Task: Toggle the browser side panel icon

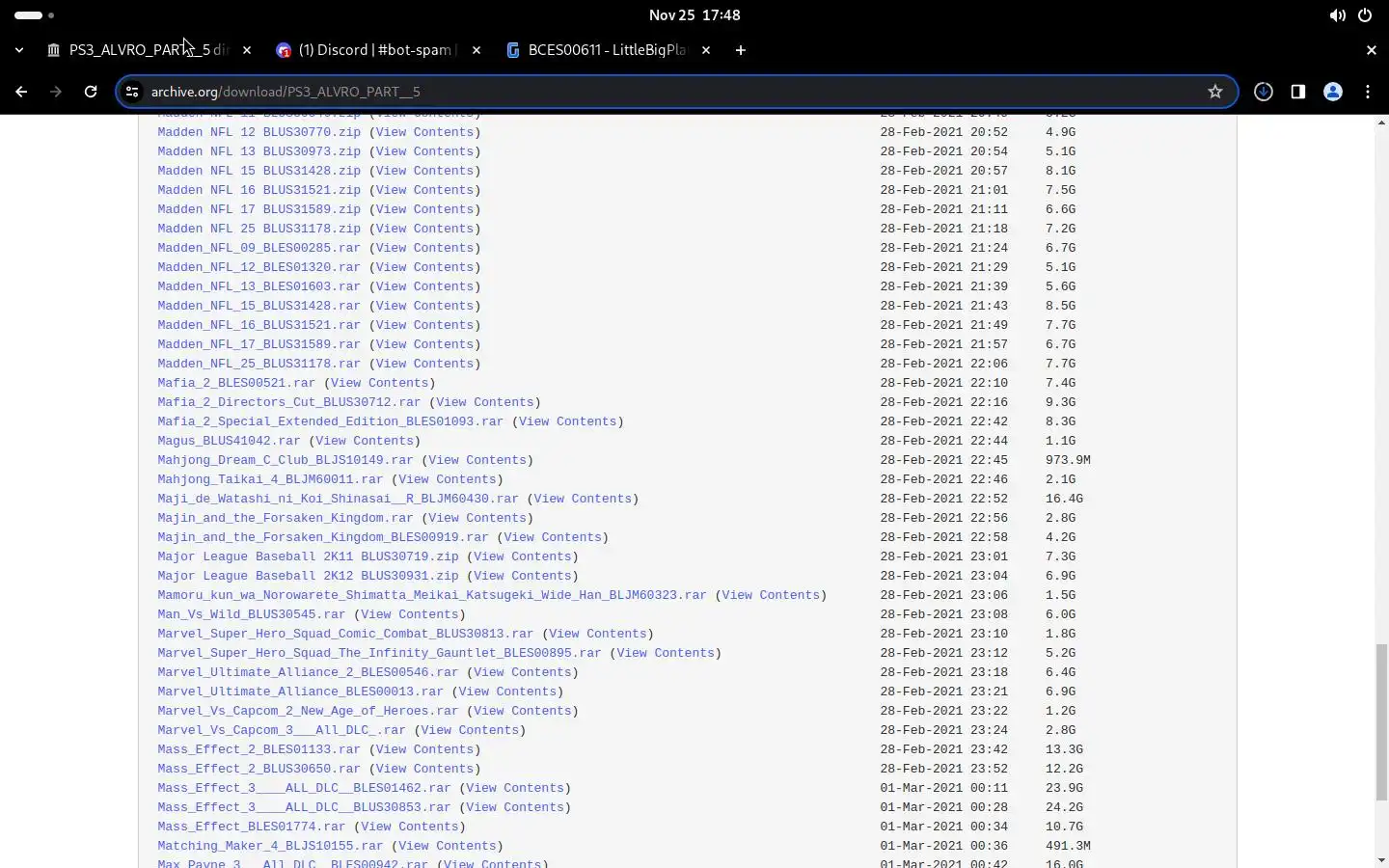Action: click(x=1298, y=92)
